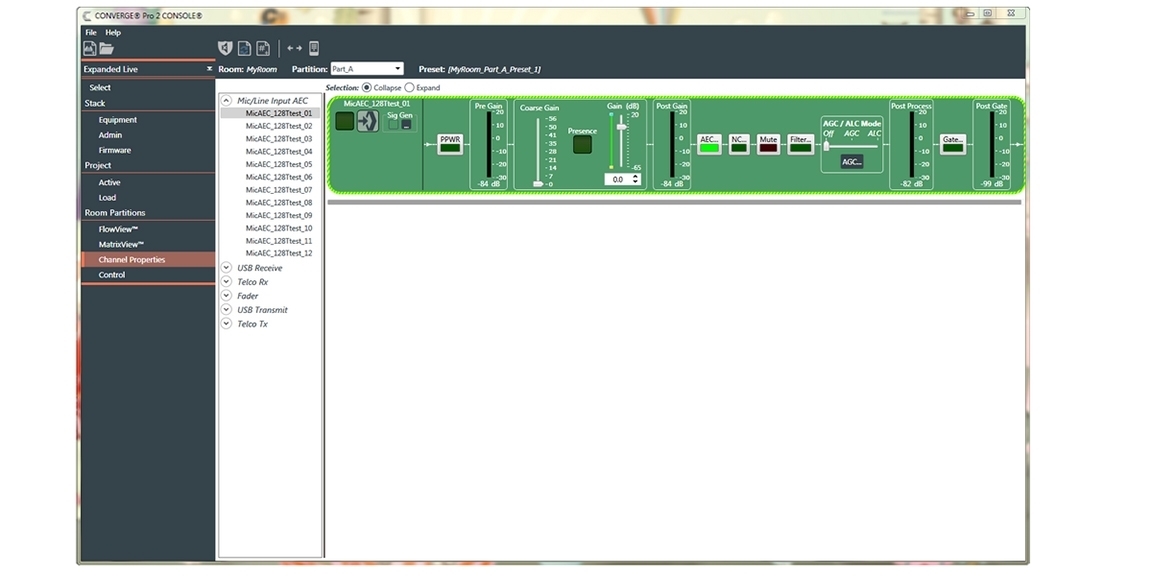The width and height of the screenshot is (1152, 576).
Task: Collapse the Mic/Line Input AEC group
Action: (x=227, y=101)
